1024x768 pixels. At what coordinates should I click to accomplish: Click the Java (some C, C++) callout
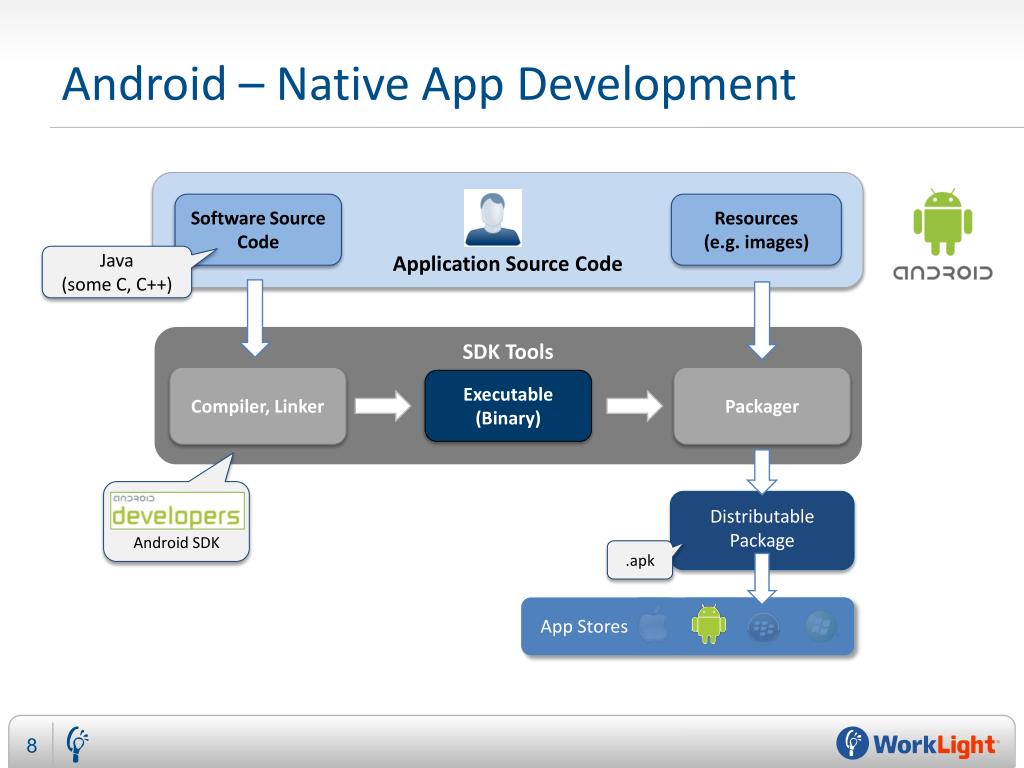[x=116, y=272]
